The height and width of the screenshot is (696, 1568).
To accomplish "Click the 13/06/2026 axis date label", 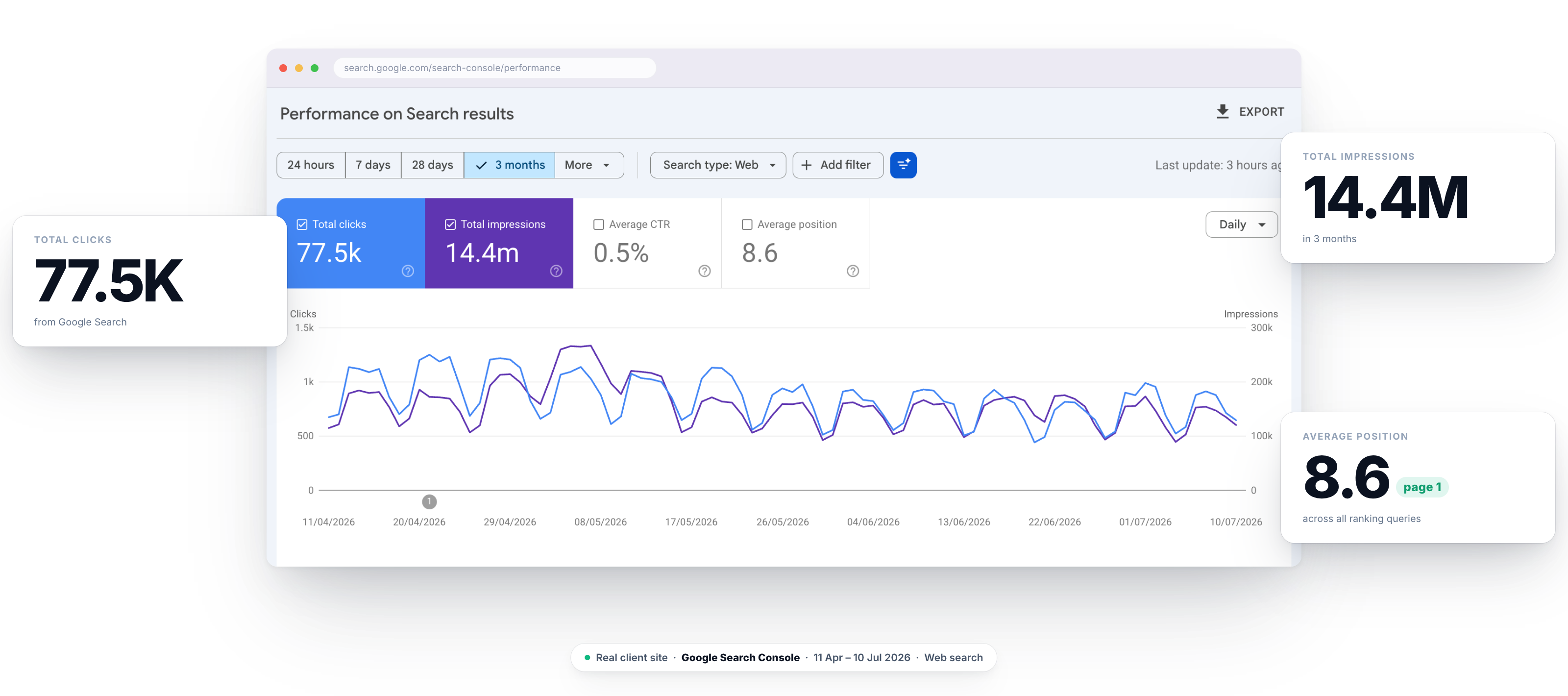I will (x=964, y=522).
